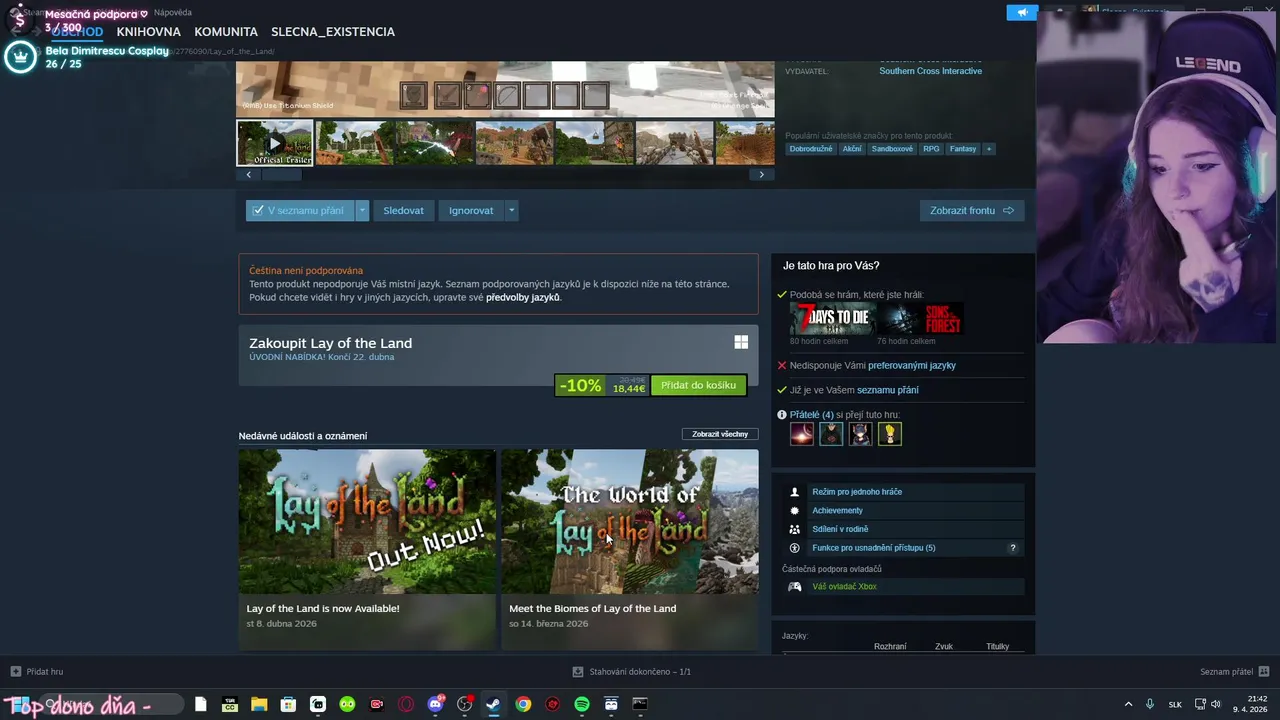
Task: Select the Dobrodružné tag
Action: pos(811,149)
